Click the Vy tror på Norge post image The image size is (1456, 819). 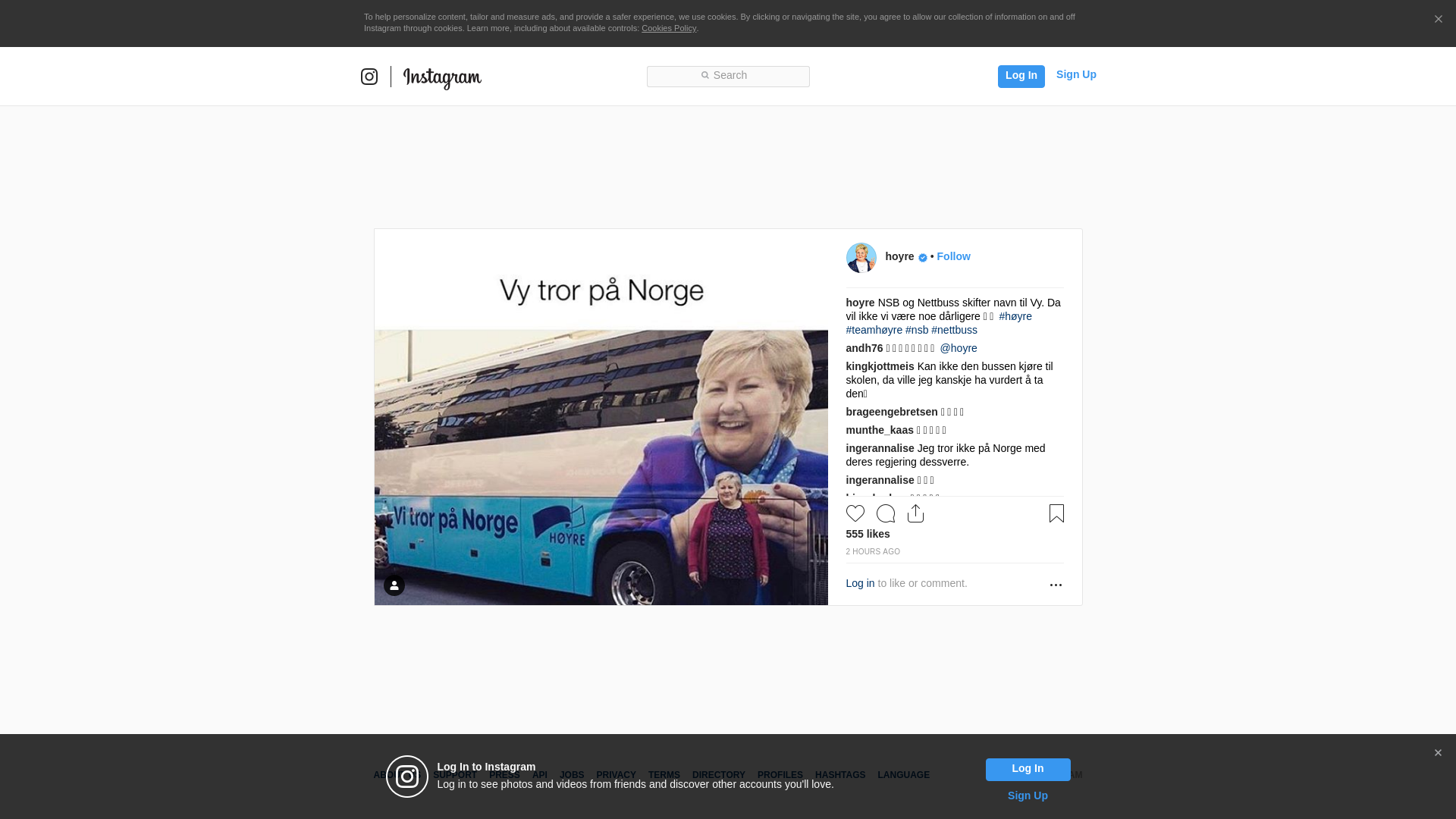[601, 417]
